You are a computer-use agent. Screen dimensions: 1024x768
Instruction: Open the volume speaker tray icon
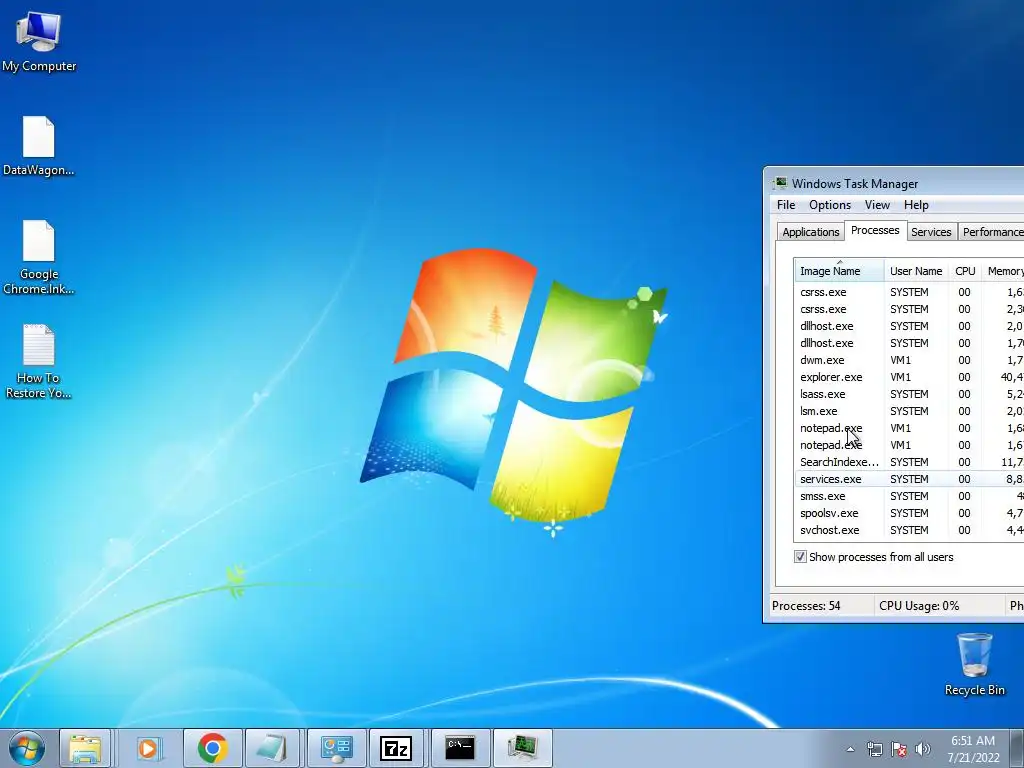pyautogui.click(x=923, y=749)
